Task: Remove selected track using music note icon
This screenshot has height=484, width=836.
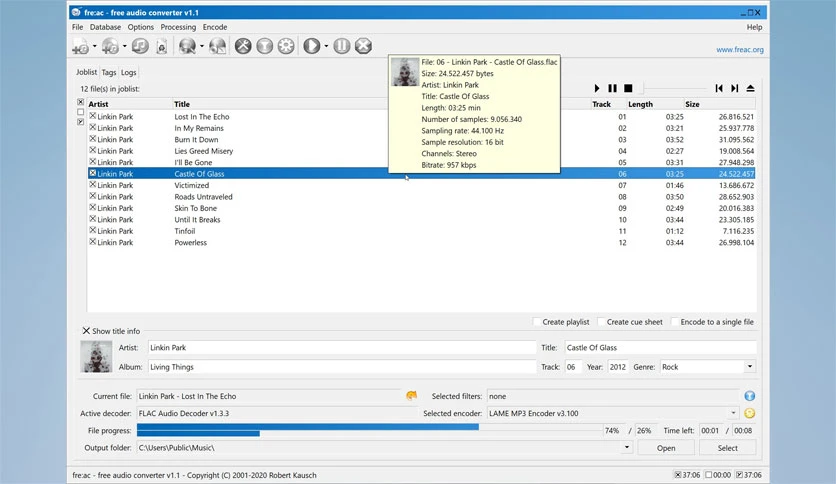Action: (140, 46)
